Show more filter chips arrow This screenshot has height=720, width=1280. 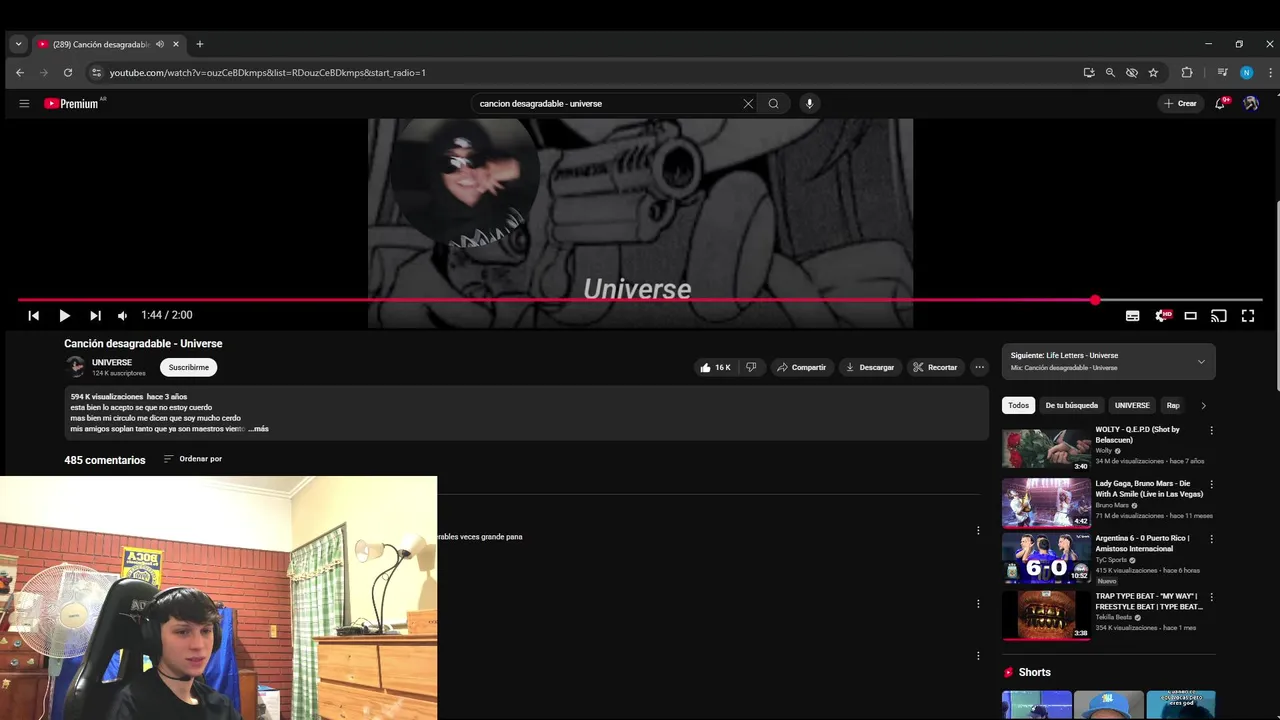pyautogui.click(x=1203, y=405)
